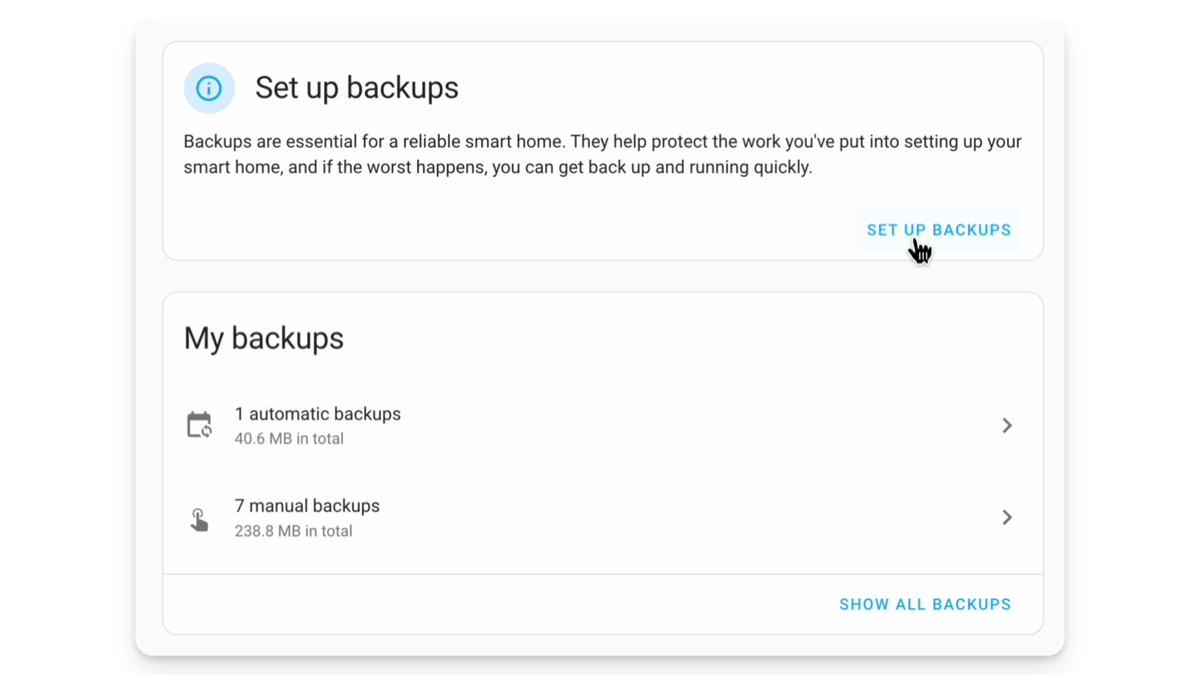Screen dimensions: 1200x675
Task: Expand automatic backups with its chevron
Action: point(1007,426)
